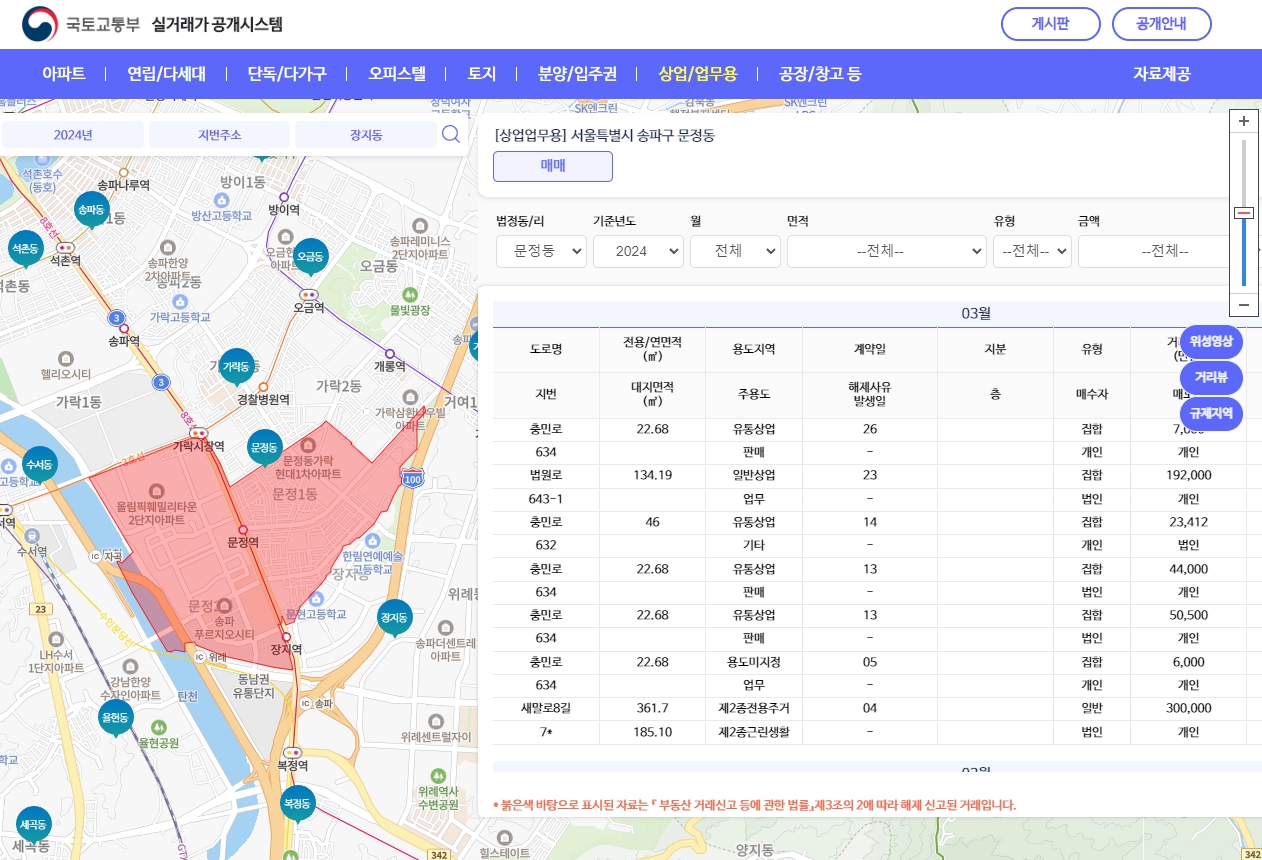Click the 일반상업 zoning cell
The height and width of the screenshot is (860, 1262).
[x=754, y=476]
